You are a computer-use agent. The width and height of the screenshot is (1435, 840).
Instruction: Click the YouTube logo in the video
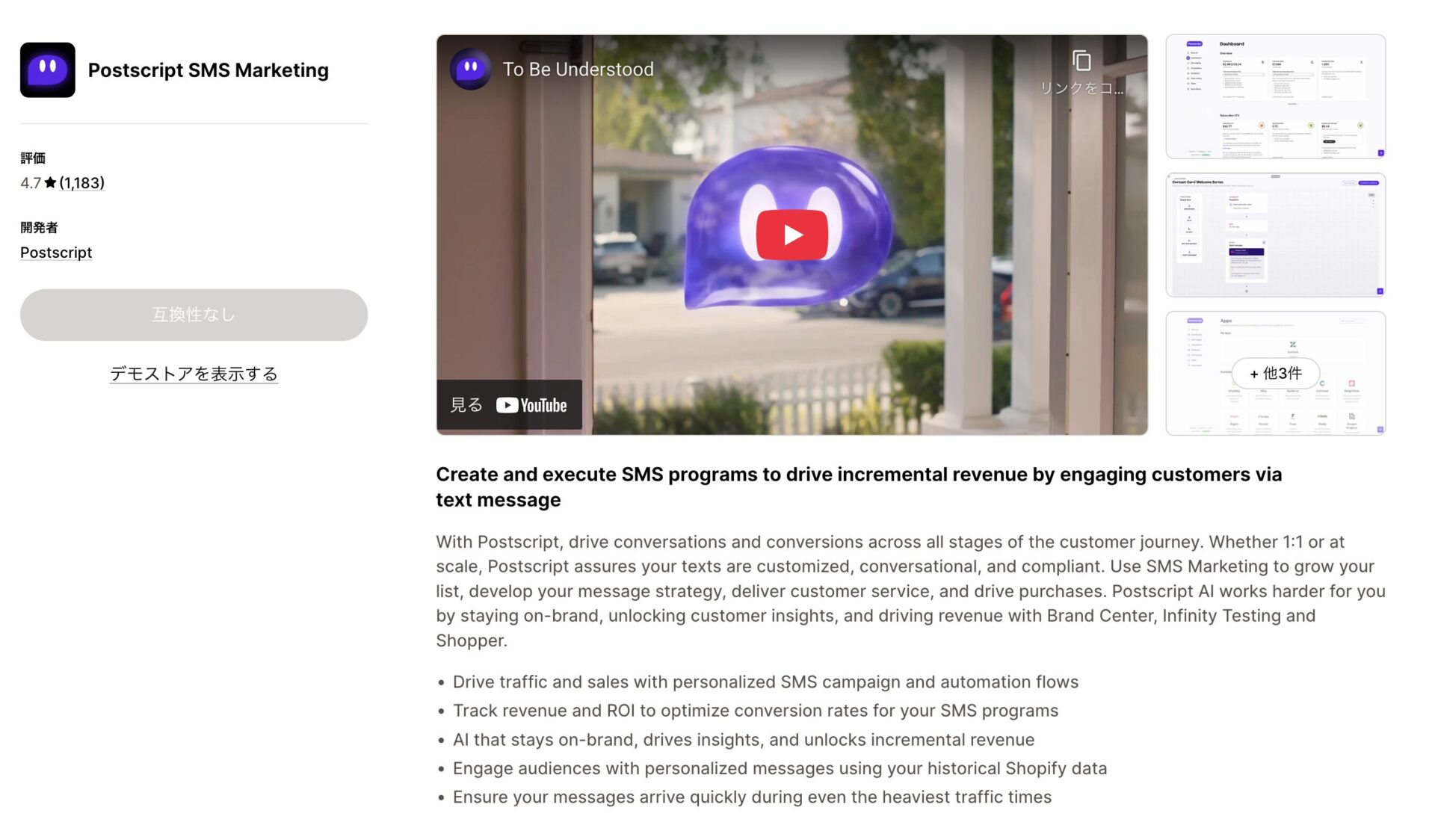pos(531,405)
